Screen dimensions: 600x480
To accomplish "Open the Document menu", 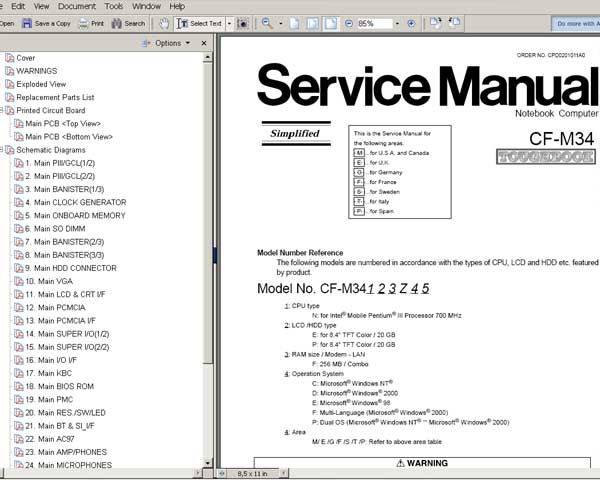I will pyautogui.click(x=77, y=6).
